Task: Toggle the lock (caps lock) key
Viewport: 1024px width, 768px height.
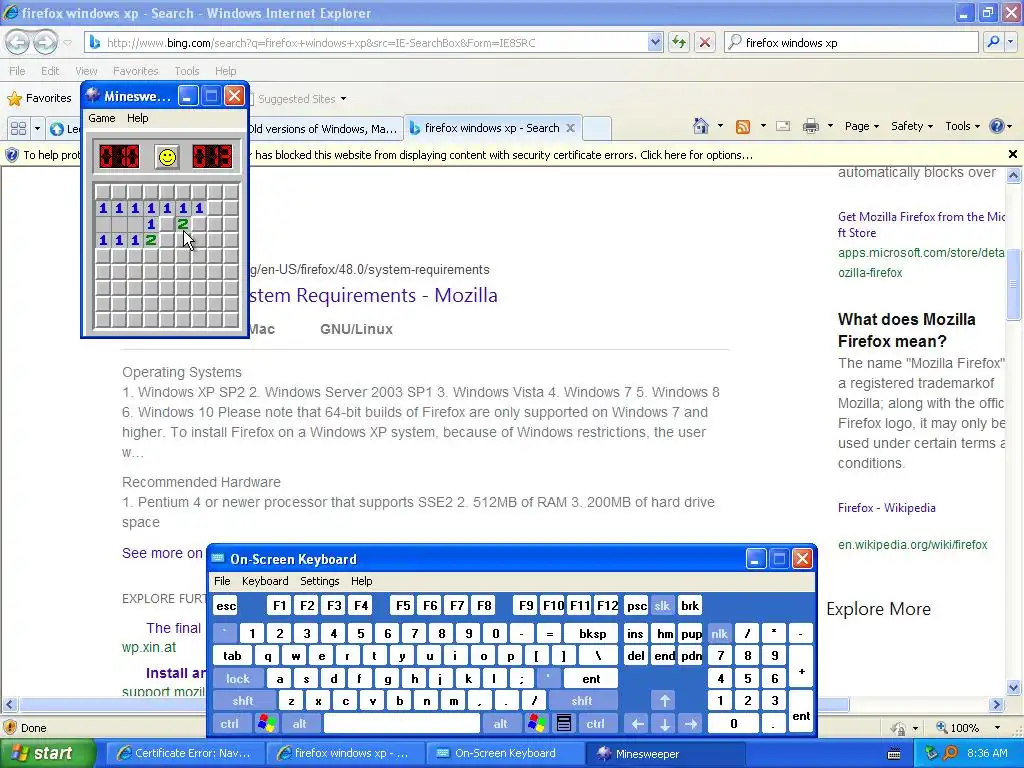Action: (238, 679)
